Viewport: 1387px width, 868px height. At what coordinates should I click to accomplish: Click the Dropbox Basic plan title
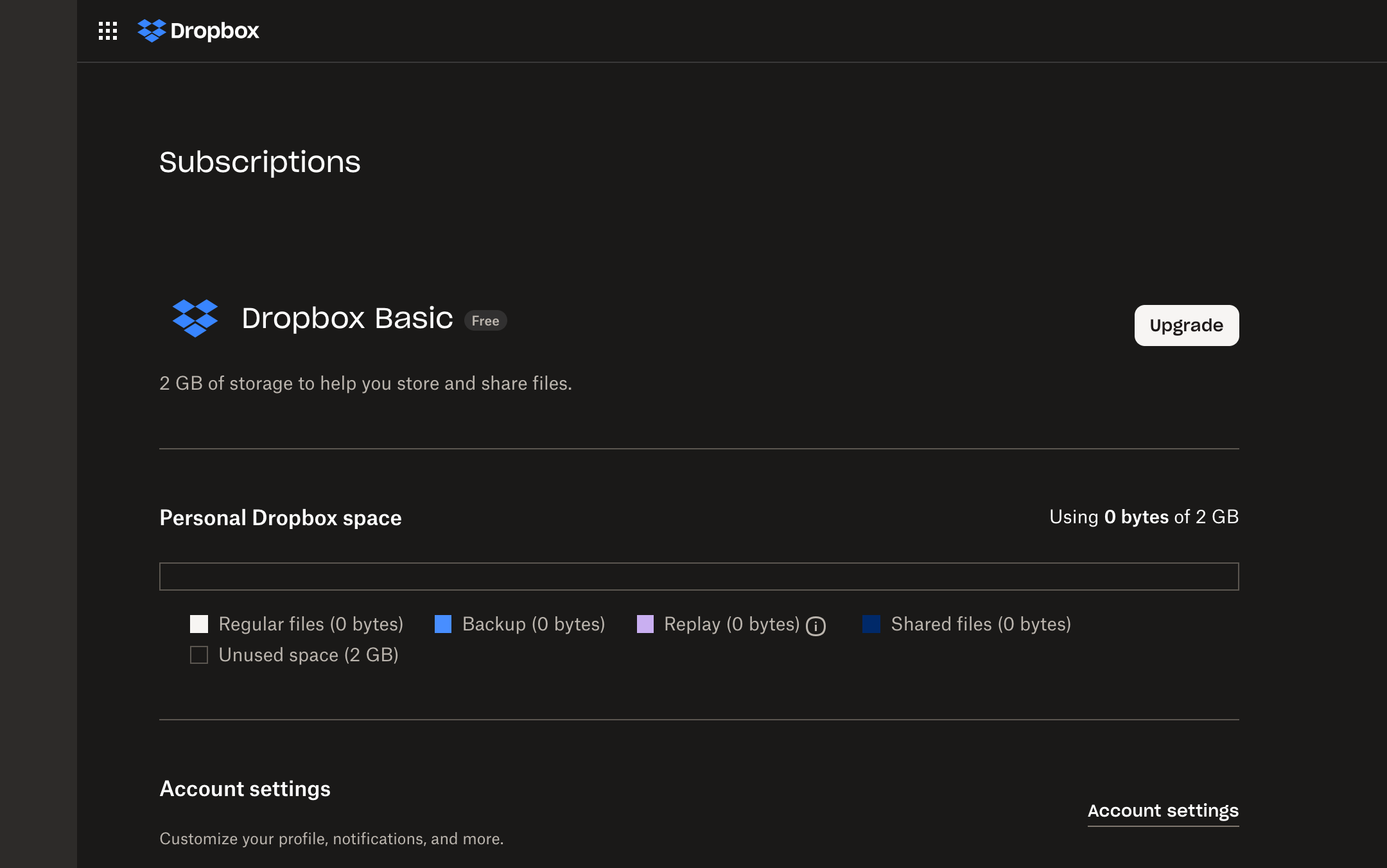click(347, 318)
